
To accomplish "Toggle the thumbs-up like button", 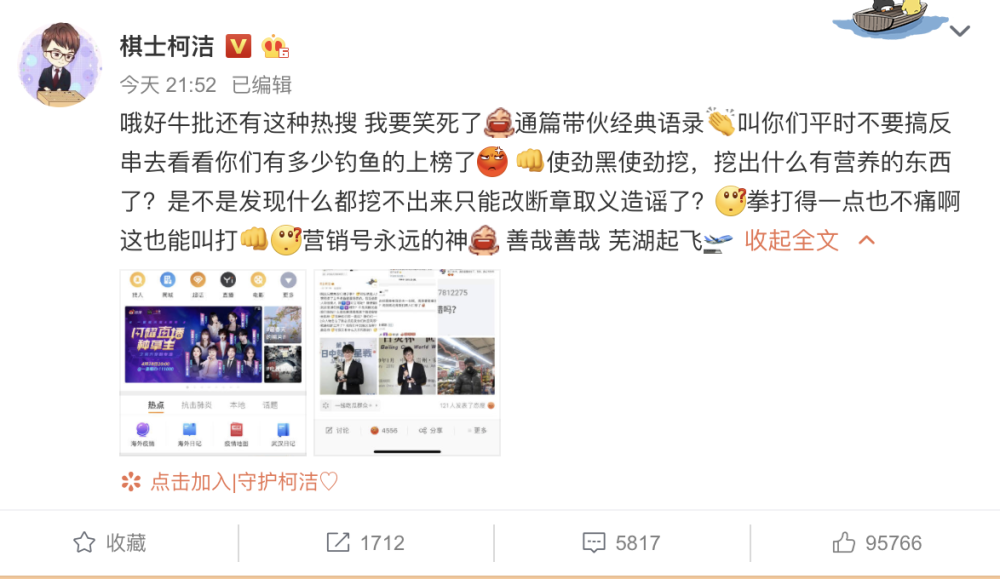I will tap(844, 543).
